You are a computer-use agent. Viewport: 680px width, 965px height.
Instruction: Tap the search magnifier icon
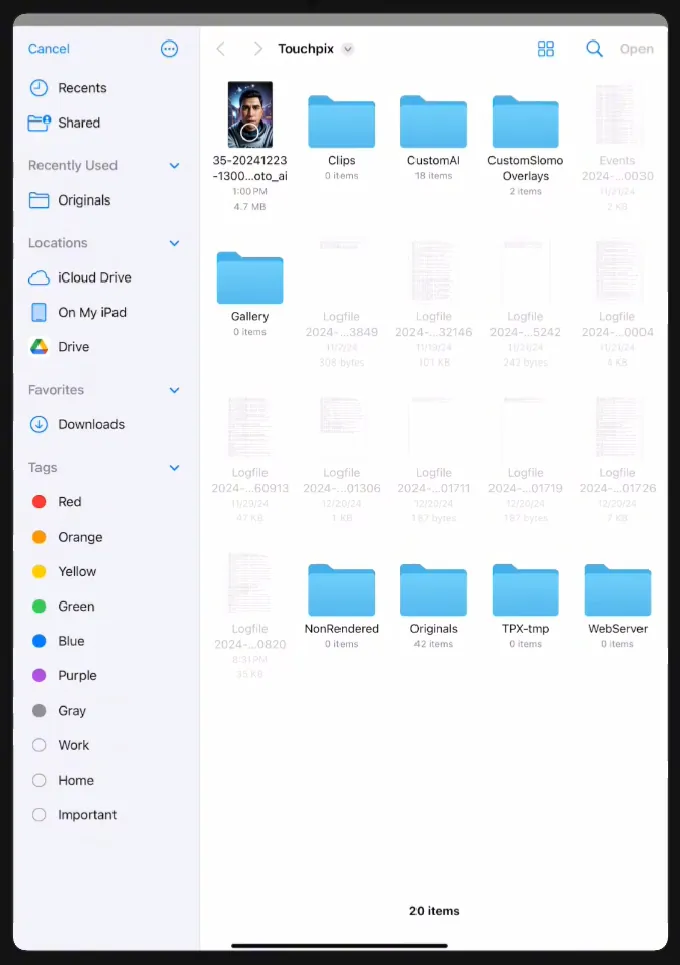[x=594, y=49]
